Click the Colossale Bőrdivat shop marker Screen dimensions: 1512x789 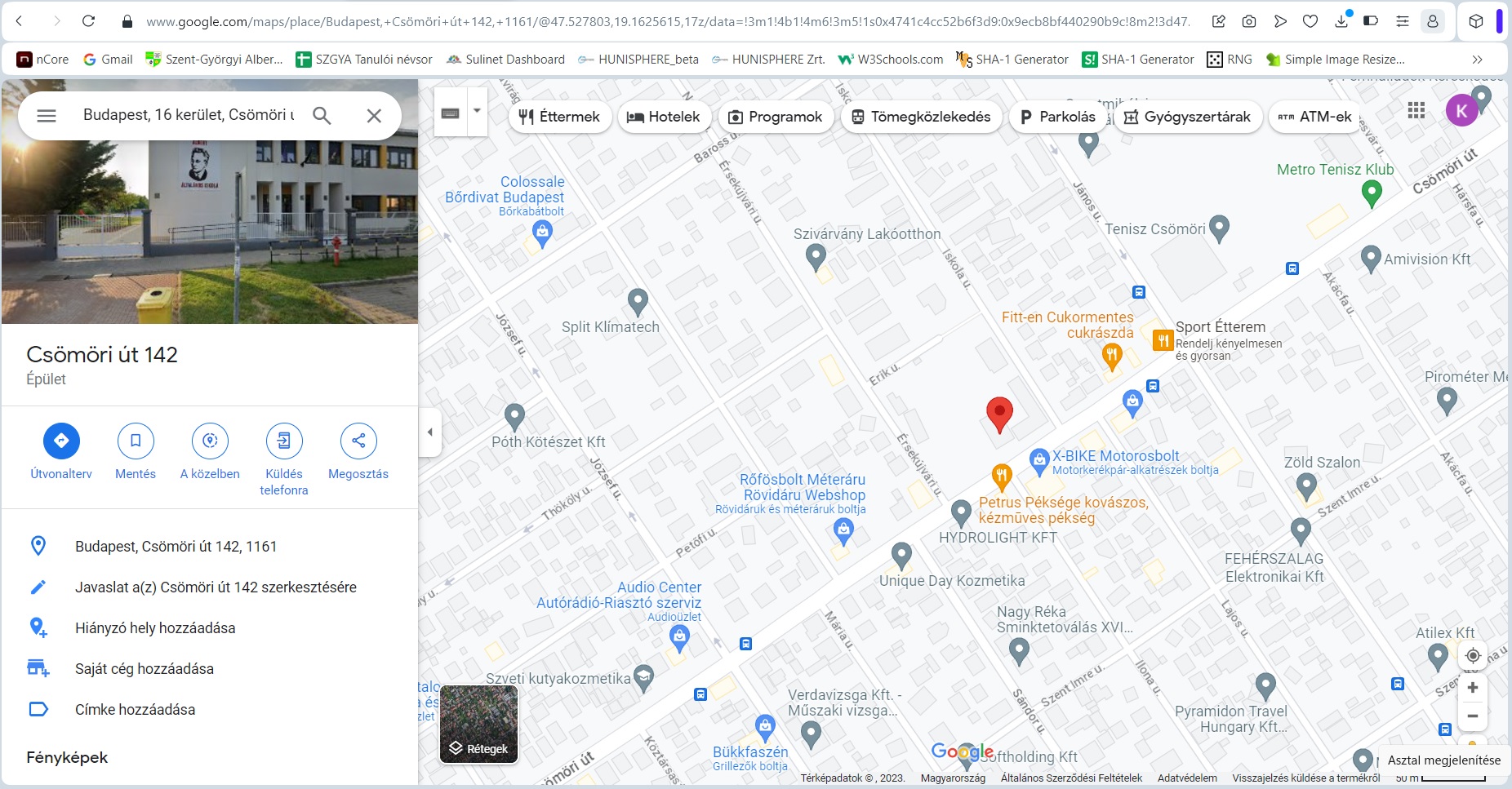coord(542,234)
